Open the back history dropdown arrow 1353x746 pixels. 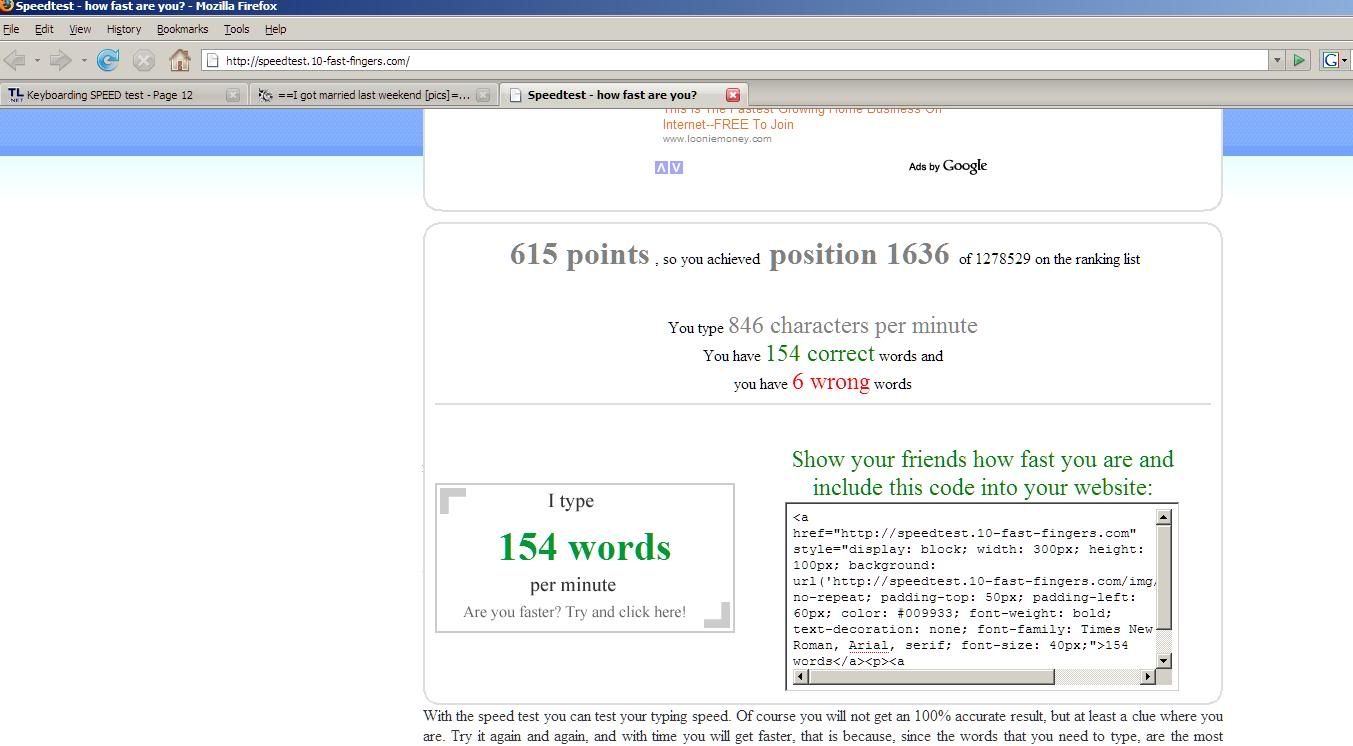37,60
